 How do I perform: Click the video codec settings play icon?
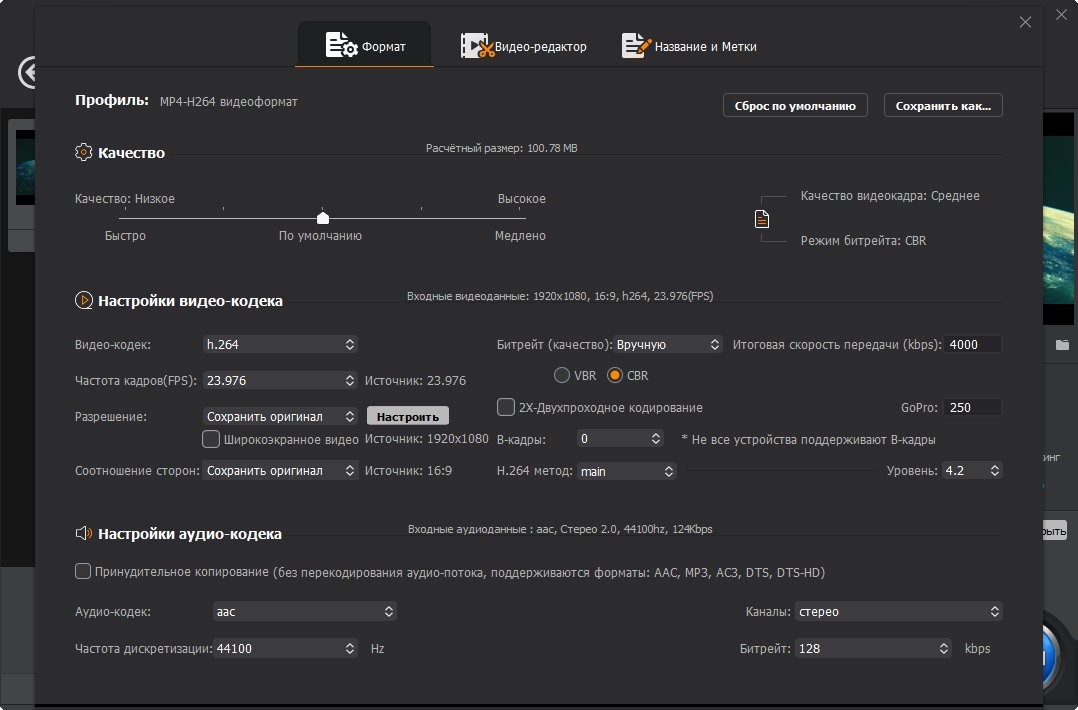pyautogui.click(x=83, y=300)
